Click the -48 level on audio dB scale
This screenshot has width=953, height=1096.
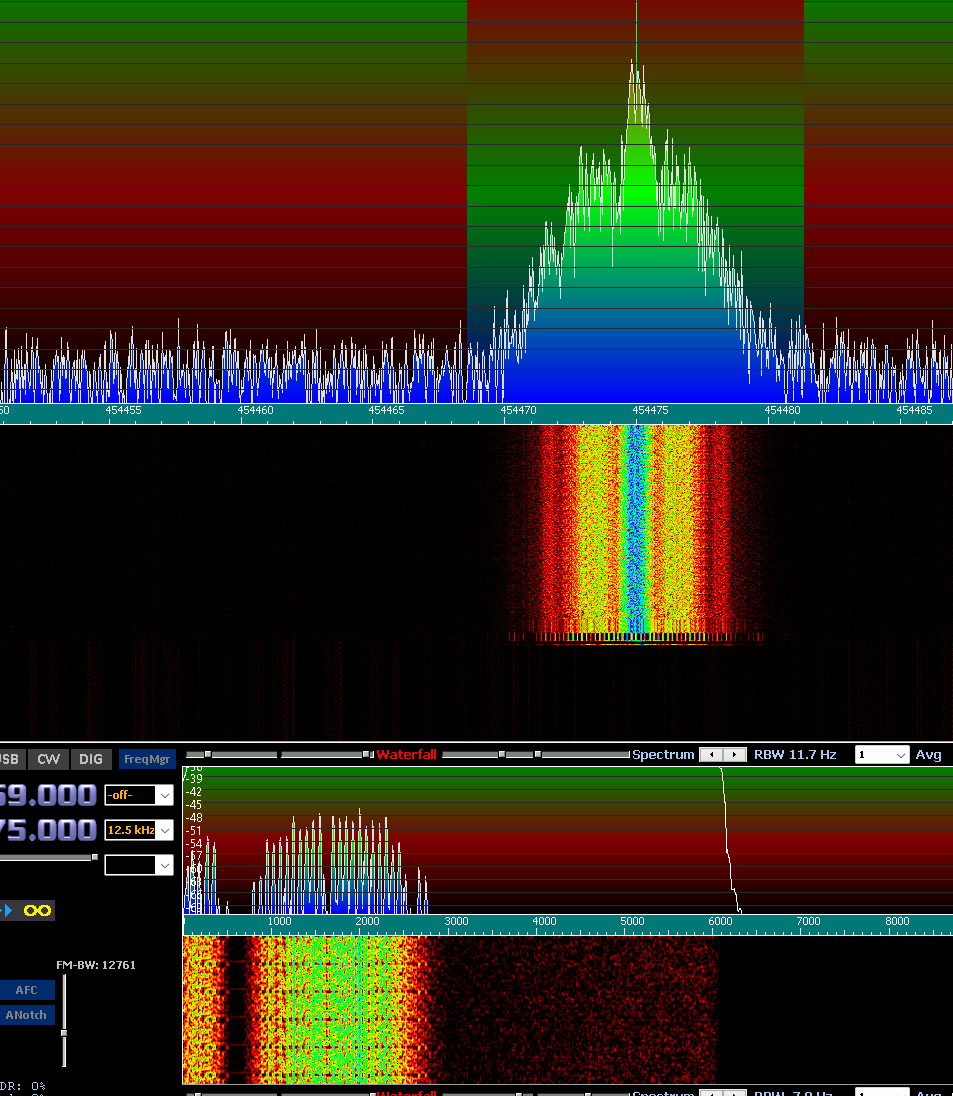coord(194,817)
